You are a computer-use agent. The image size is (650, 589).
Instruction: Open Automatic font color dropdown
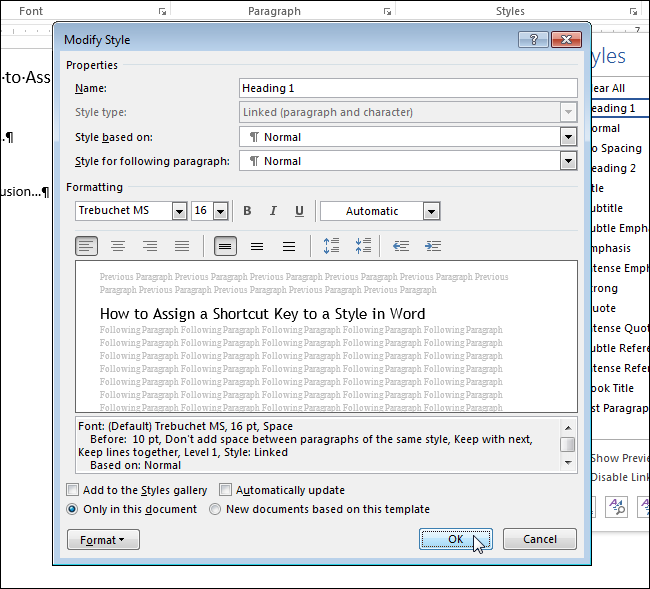[431, 211]
